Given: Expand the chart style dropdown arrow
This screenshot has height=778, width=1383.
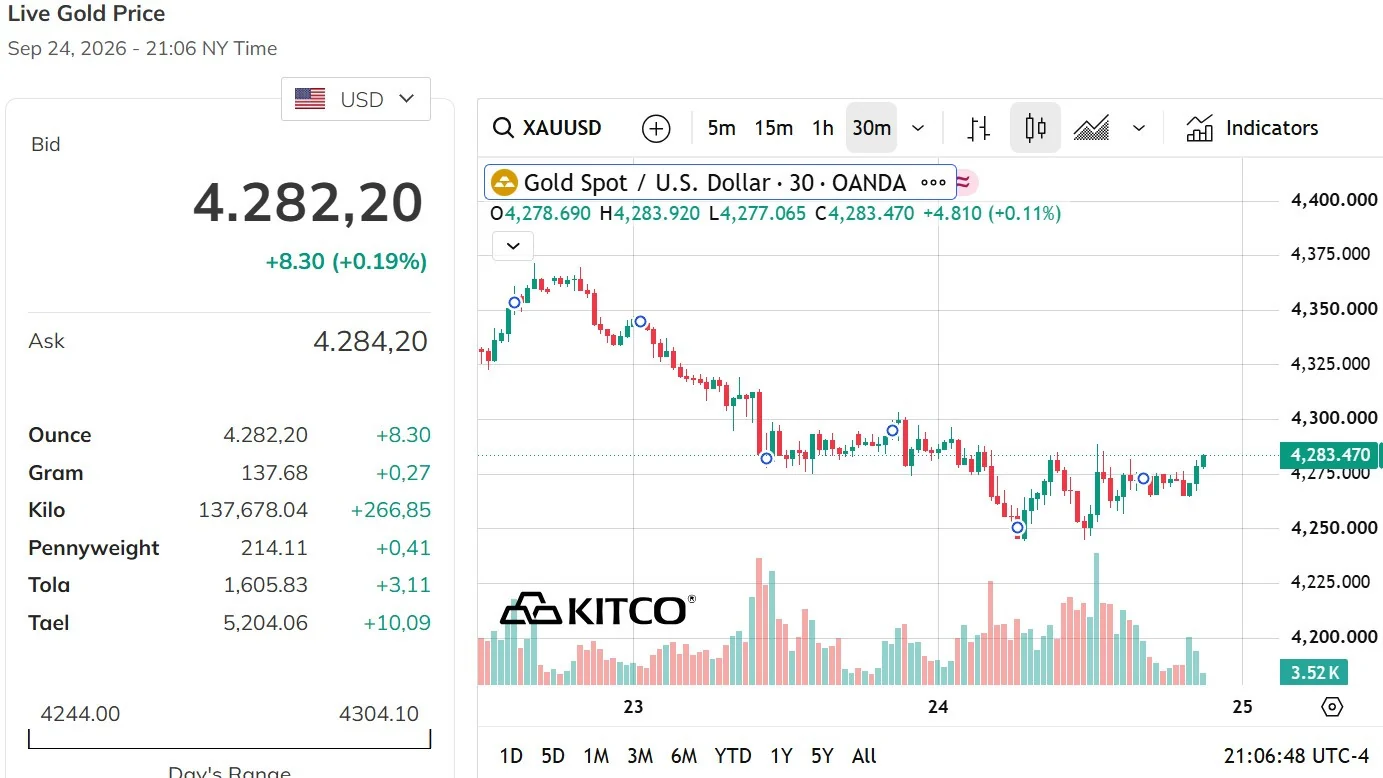Looking at the screenshot, I should pos(1138,128).
